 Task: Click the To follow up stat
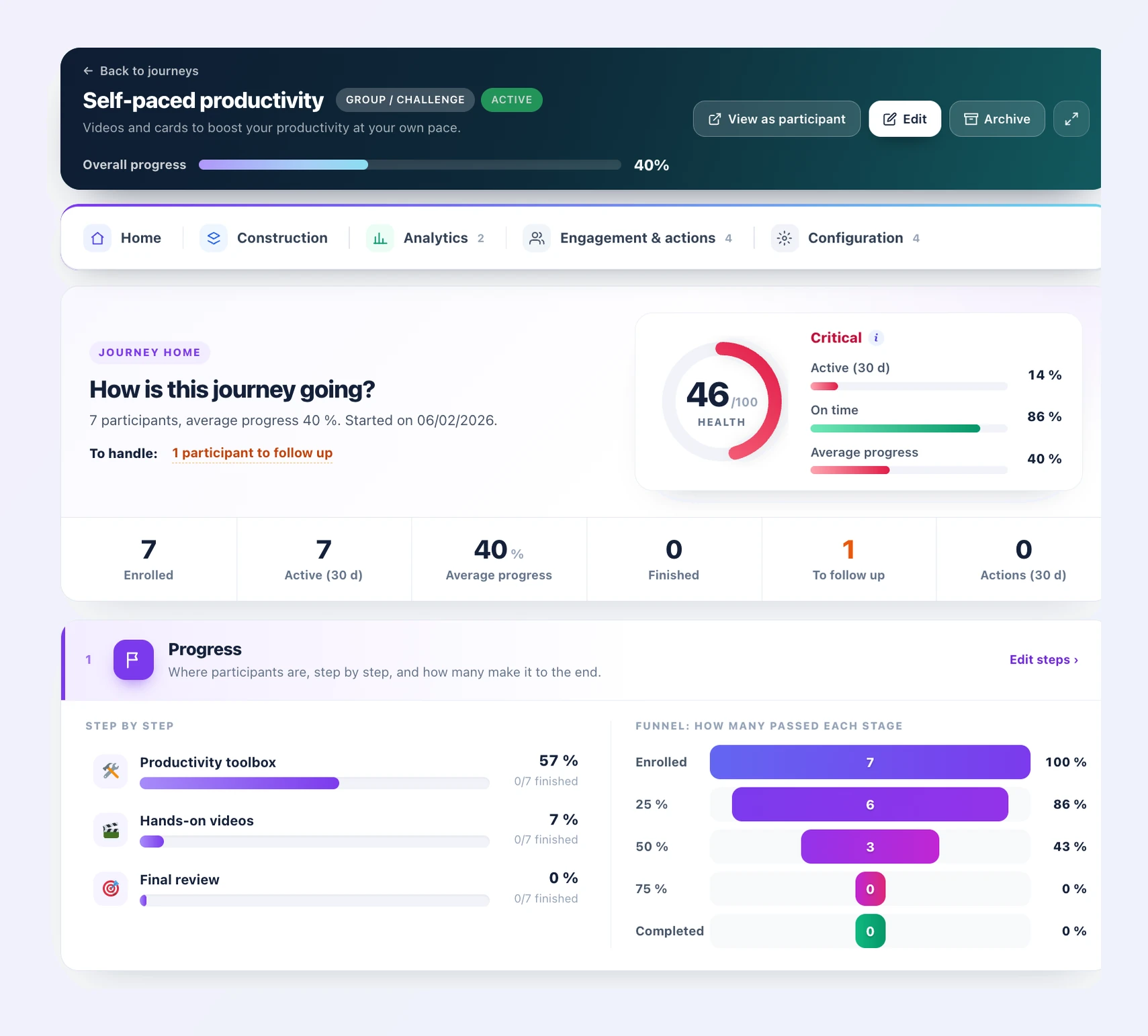tap(848, 559)
